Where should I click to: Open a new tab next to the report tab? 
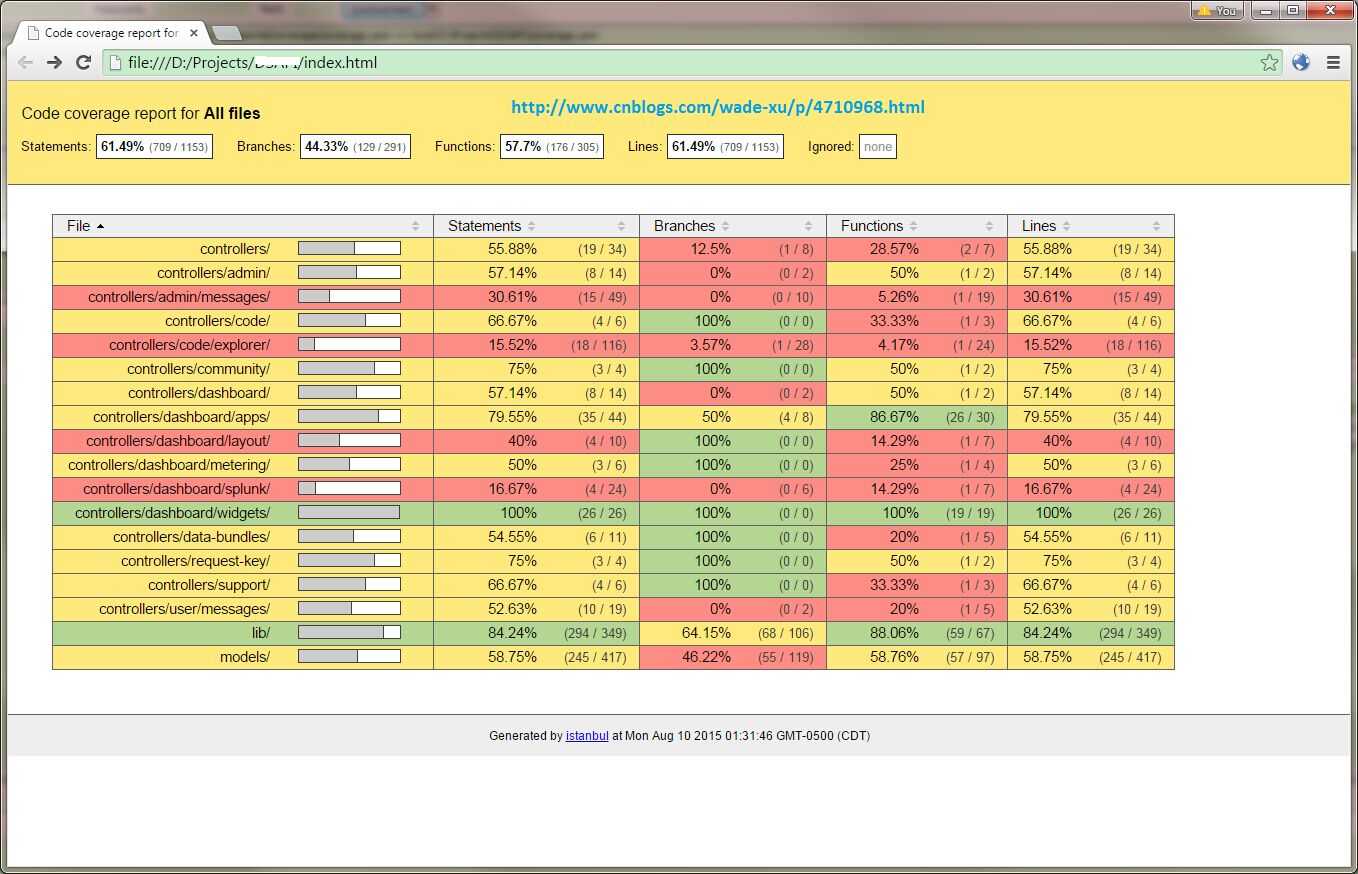point(228,34)
